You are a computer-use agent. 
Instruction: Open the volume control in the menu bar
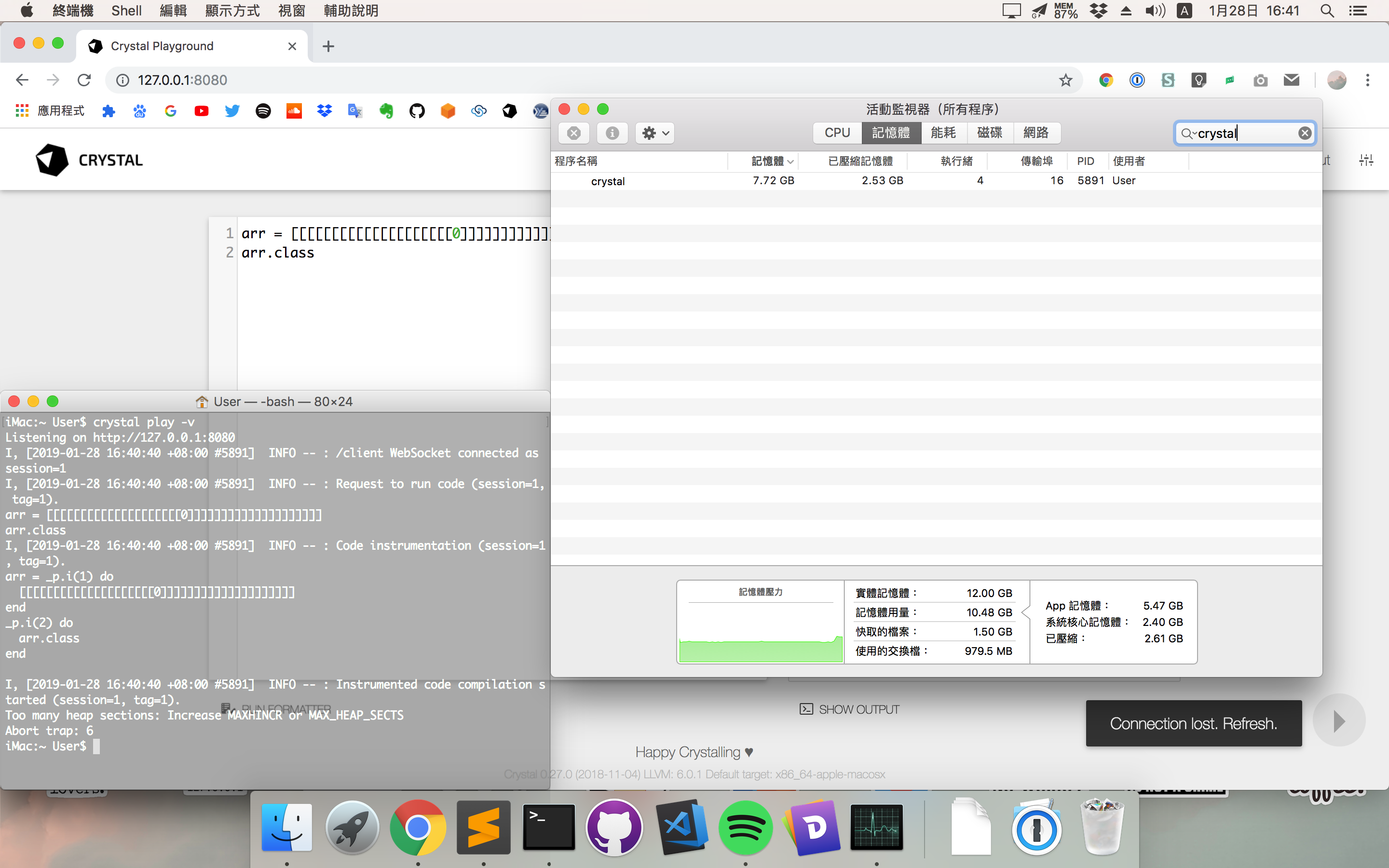click(1155, 10)
